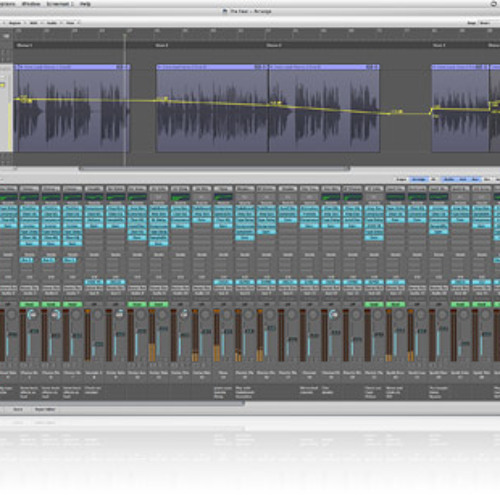Open the cyan send slot on channel strip 7

70,260
